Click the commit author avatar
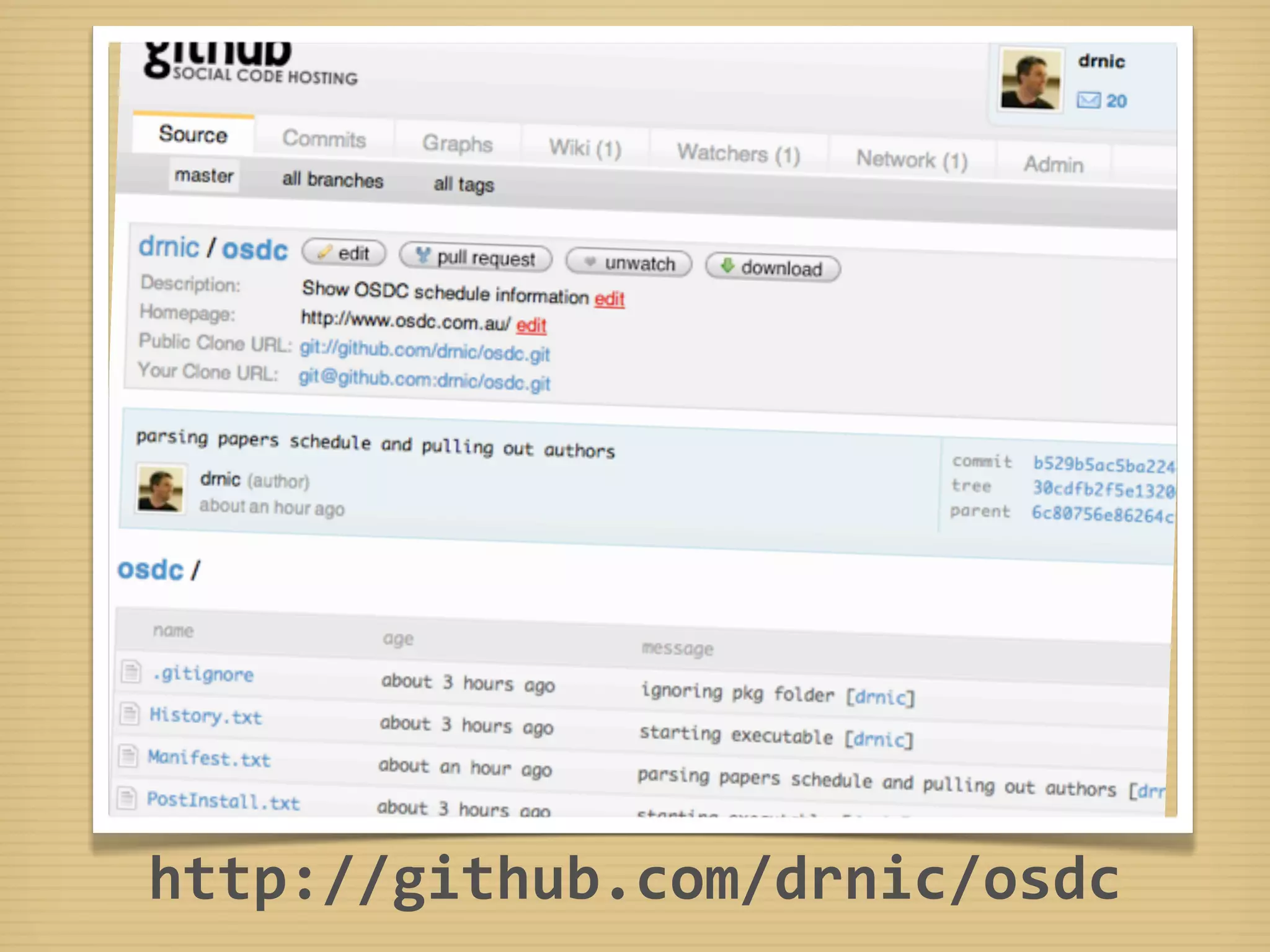The width and height of the screenshot is (1270, 952). pos(161,490)
